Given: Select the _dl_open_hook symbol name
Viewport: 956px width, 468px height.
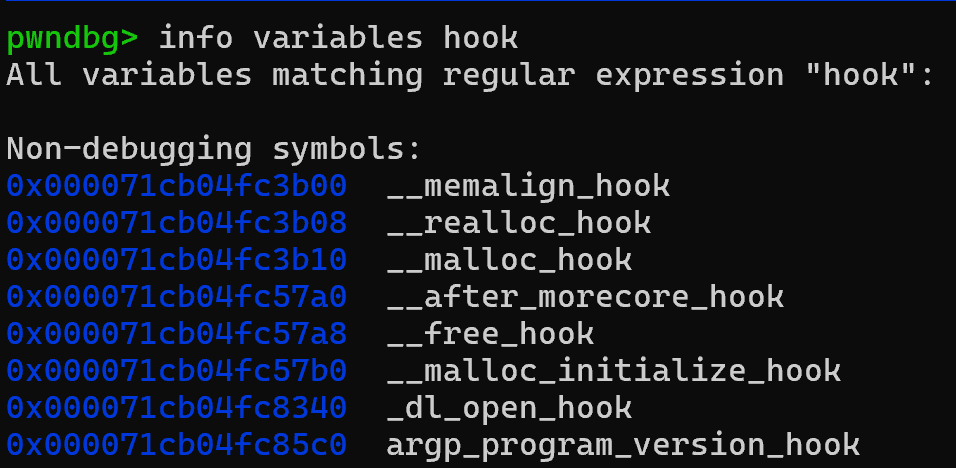Looking at the screenshot, I should pyautogui.click(x=509, y=408).
